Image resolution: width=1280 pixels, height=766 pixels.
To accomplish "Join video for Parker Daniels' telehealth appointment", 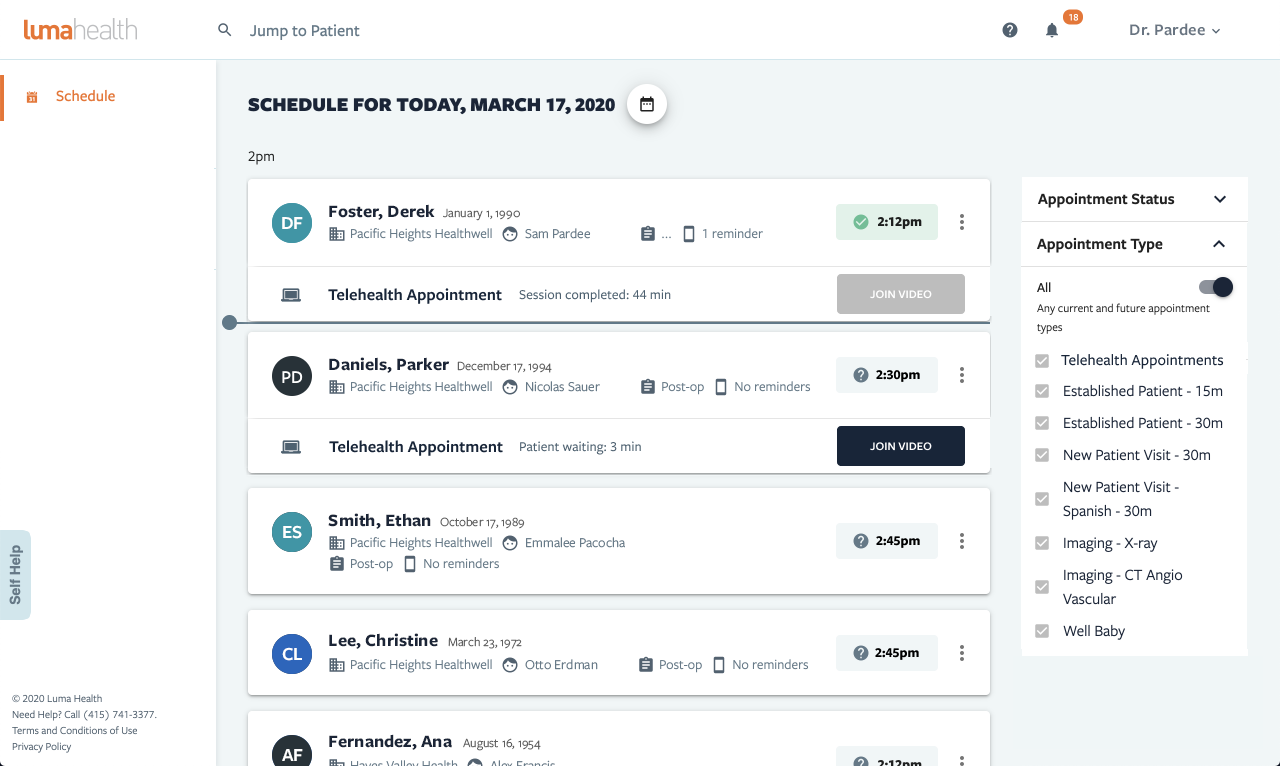I will [900, 446].
